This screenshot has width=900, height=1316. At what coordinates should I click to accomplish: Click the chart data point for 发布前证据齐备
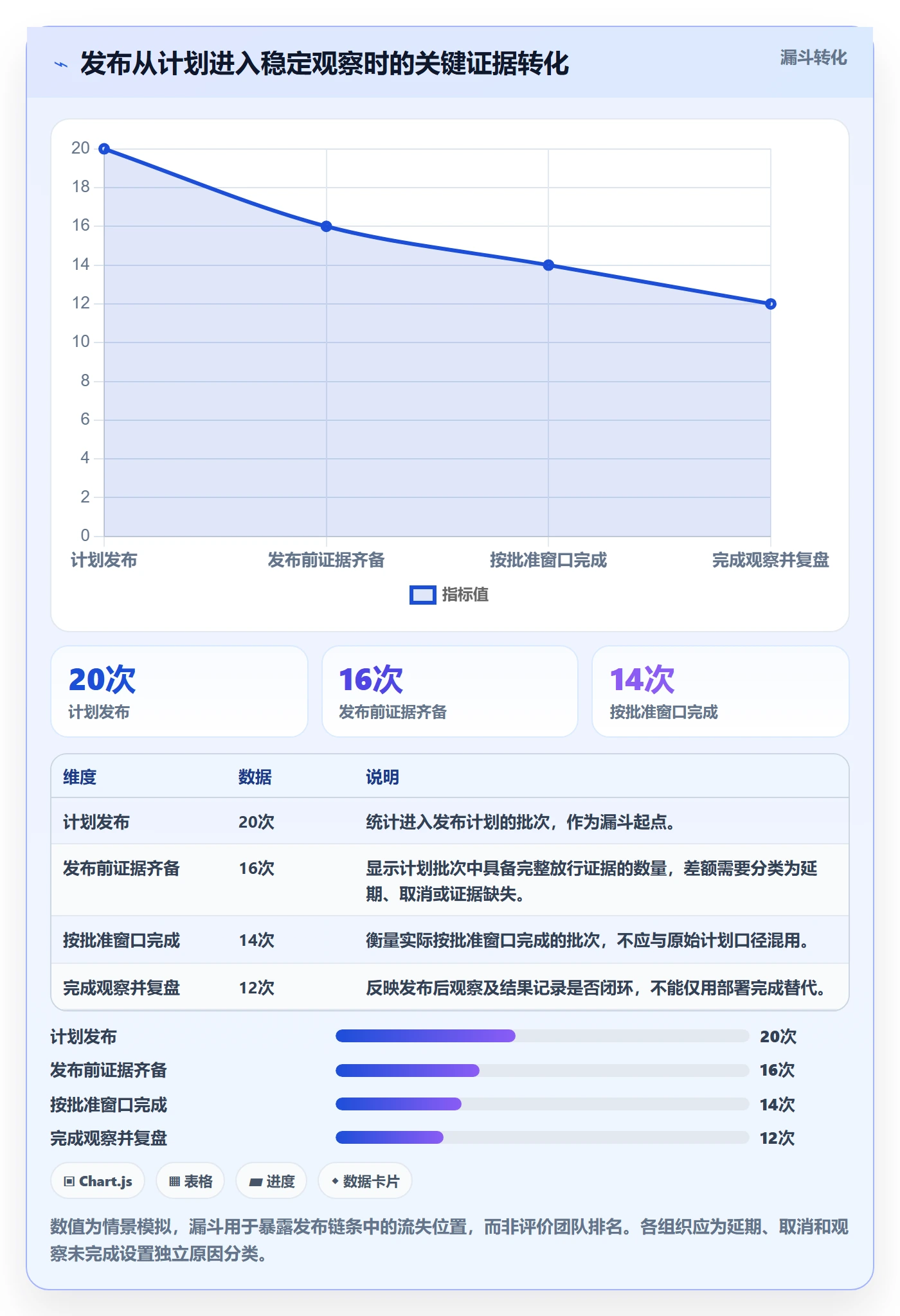tap(326, 226)
